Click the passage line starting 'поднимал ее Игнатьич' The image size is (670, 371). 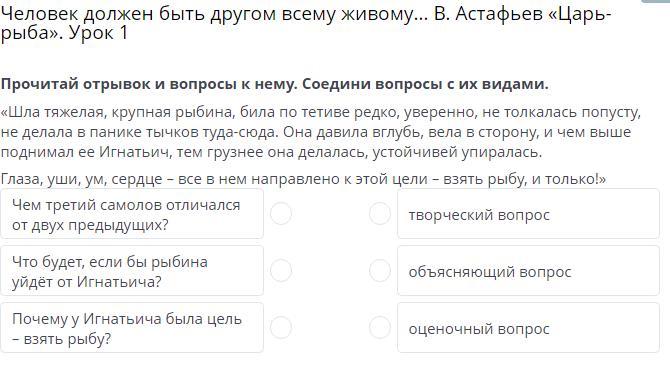[271, 153]
